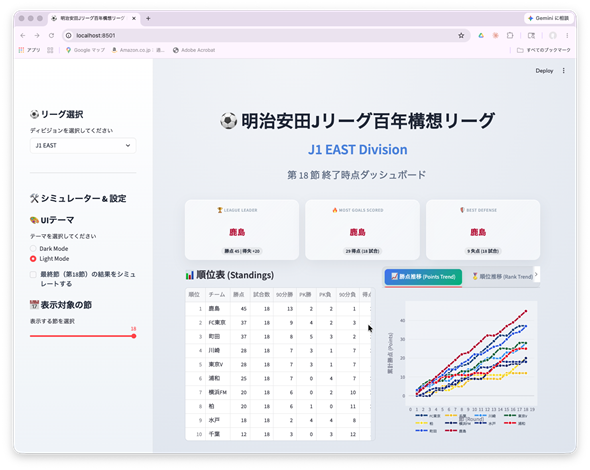Open a new browser tab
Image resolution: width=590 pixels, height=470 pixels.
pyautogui.click(x=148, y=18)
